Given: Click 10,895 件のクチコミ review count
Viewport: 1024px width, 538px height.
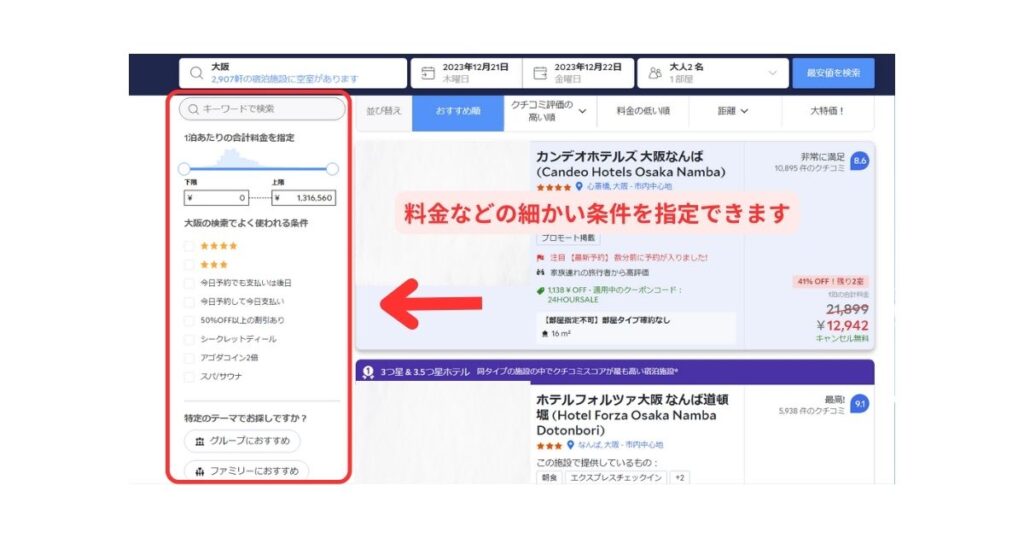Looking at the screenshot, I should pyautogui.click(x=809, y=168).
